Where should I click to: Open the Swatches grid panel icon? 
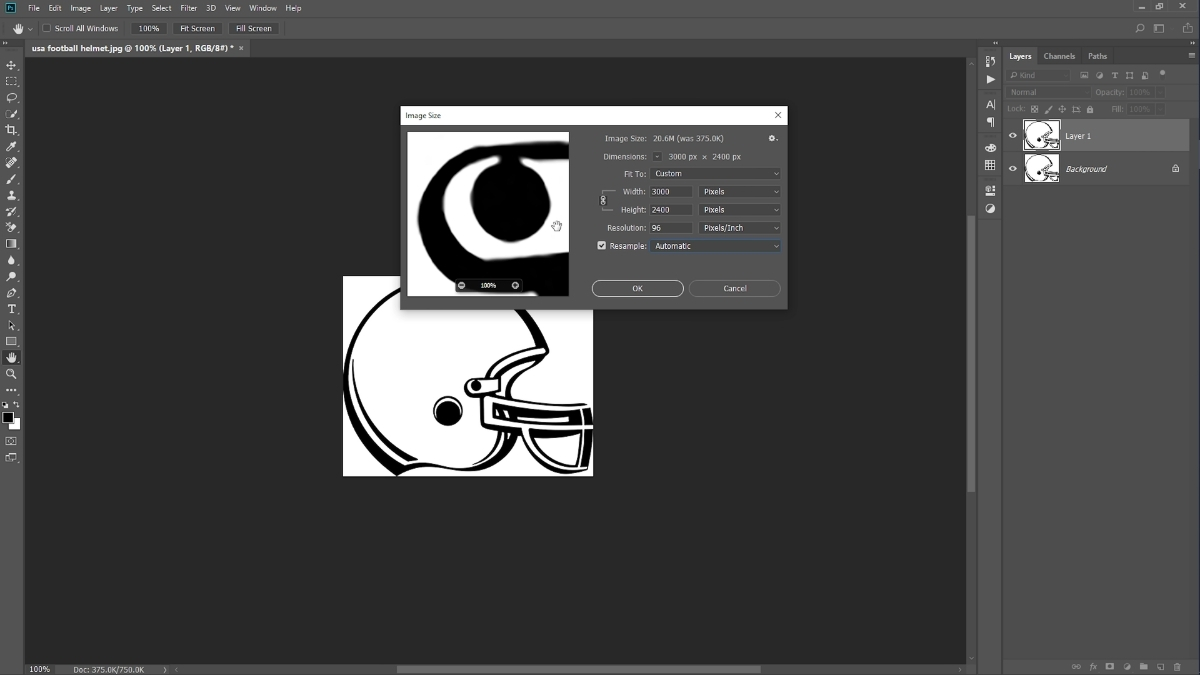click(990, 165)
